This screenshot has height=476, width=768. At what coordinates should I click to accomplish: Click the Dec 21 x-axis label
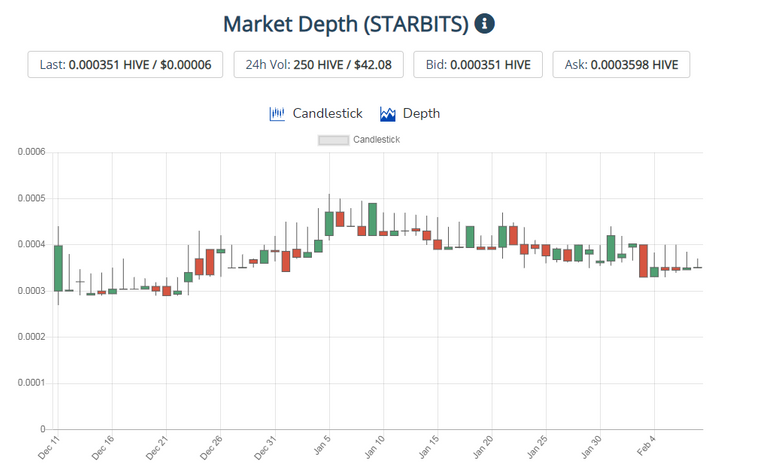[157, 447]
